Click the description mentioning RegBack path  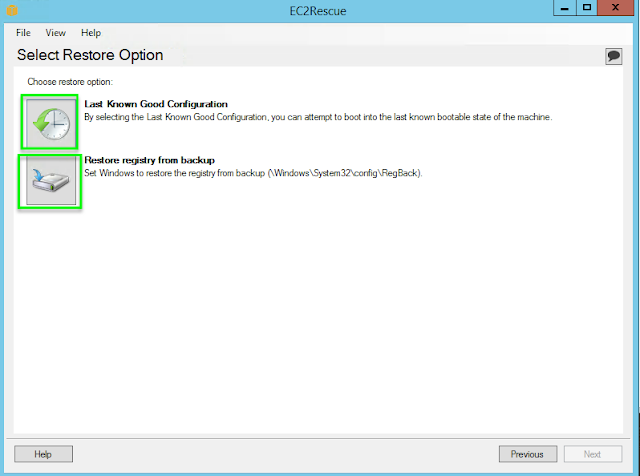tap(253, 173)
